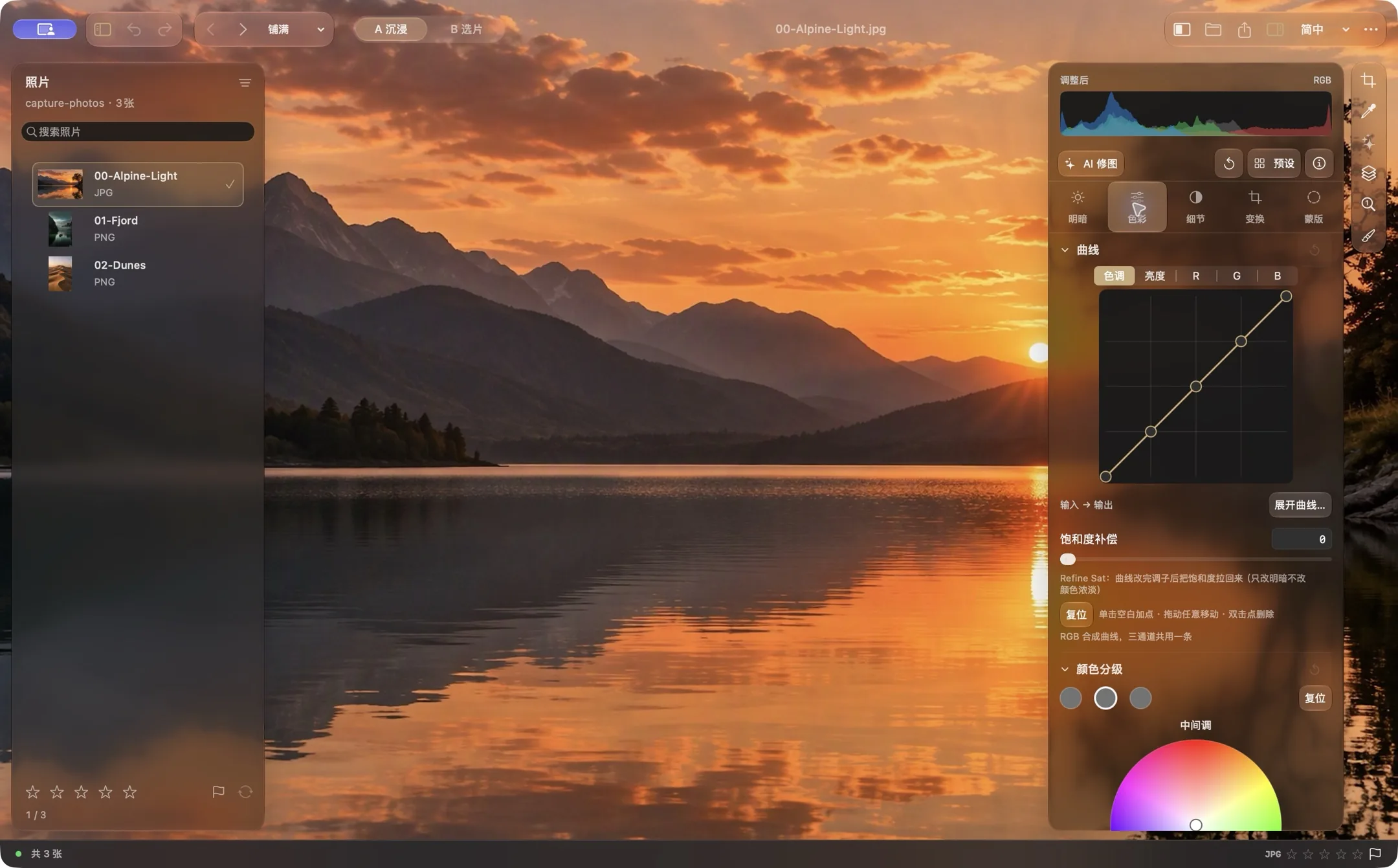Click the rotate sync icon in sidebar footer

(x=245, y=792)
